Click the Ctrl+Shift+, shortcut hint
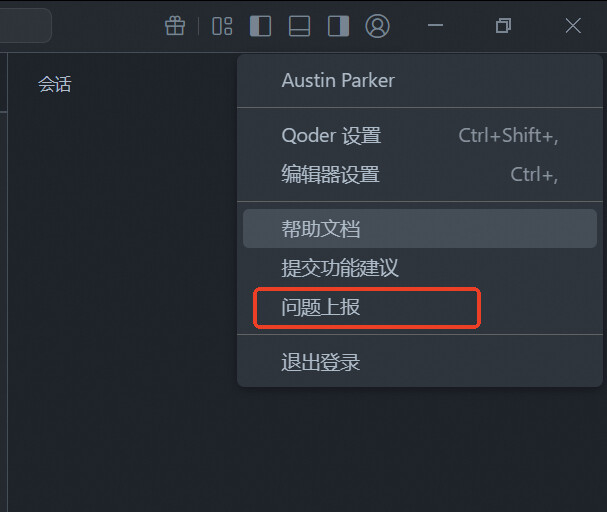Viewport: 607px width, 512px height. (508, 136)
